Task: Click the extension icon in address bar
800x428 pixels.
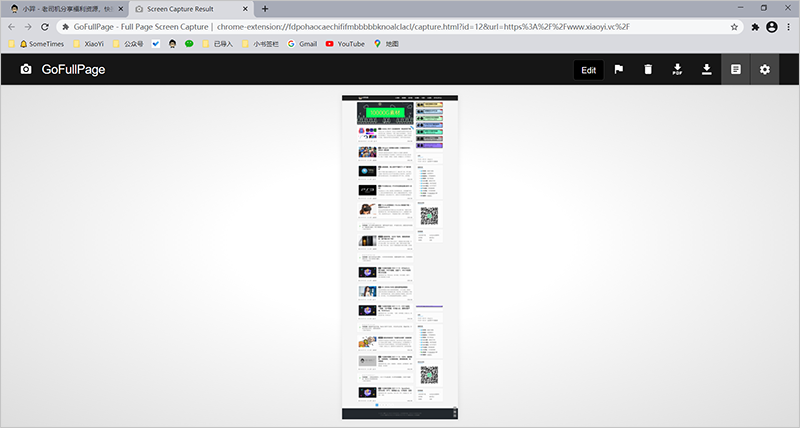Action: pyautogui.click(x=65, y=27)
